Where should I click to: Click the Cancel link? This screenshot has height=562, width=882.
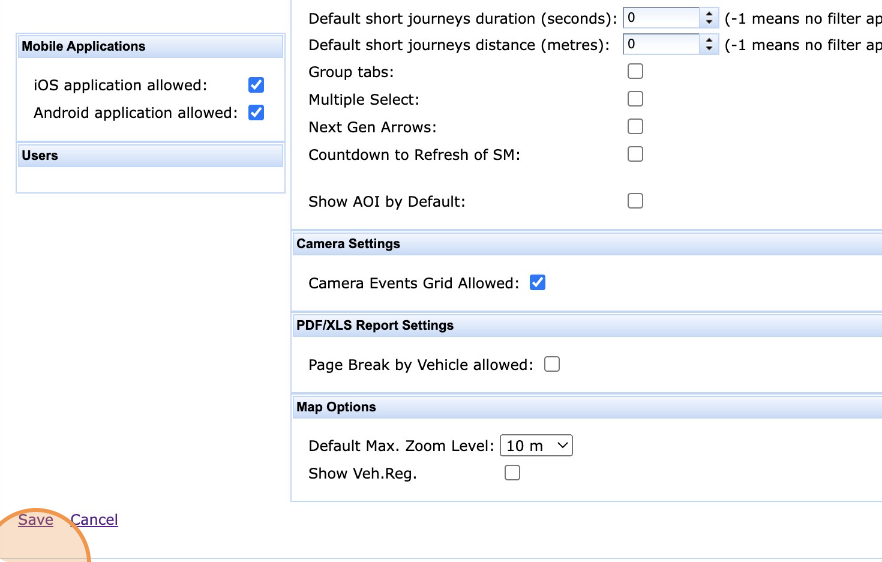pos(94,520)
